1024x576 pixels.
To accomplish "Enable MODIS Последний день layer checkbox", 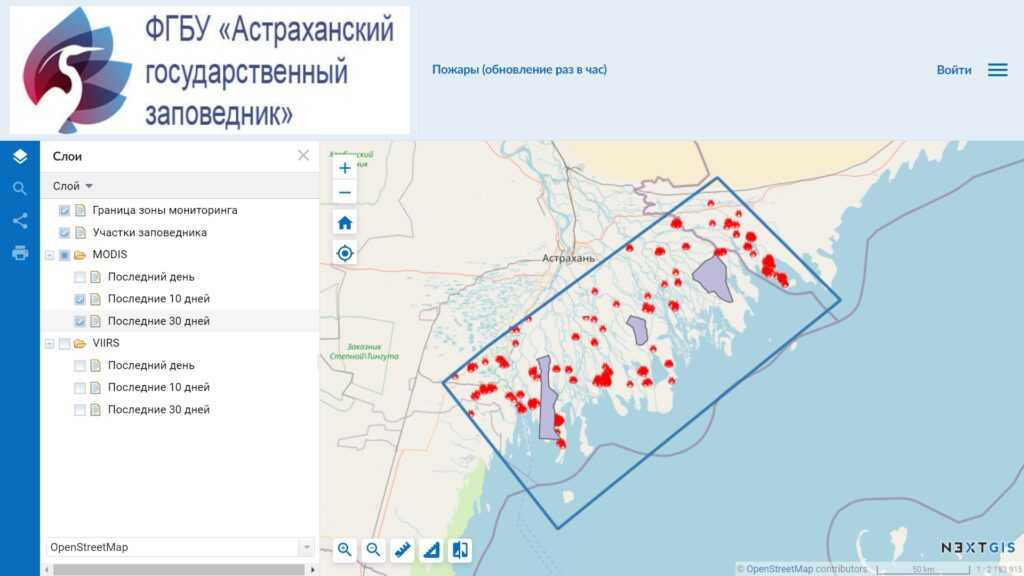I will (x=80, y=277).
